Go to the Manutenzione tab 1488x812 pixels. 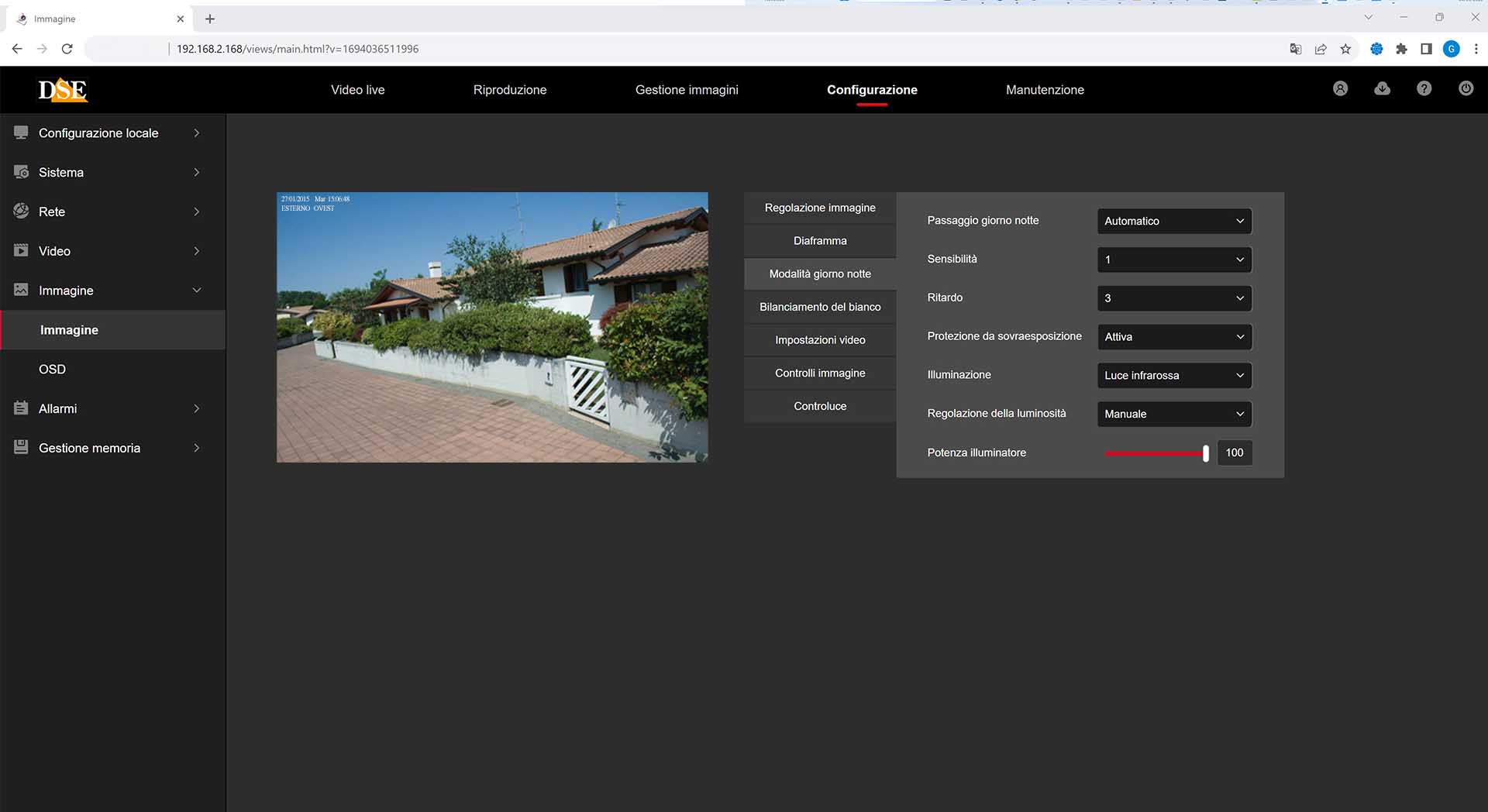click(1044, 90)
